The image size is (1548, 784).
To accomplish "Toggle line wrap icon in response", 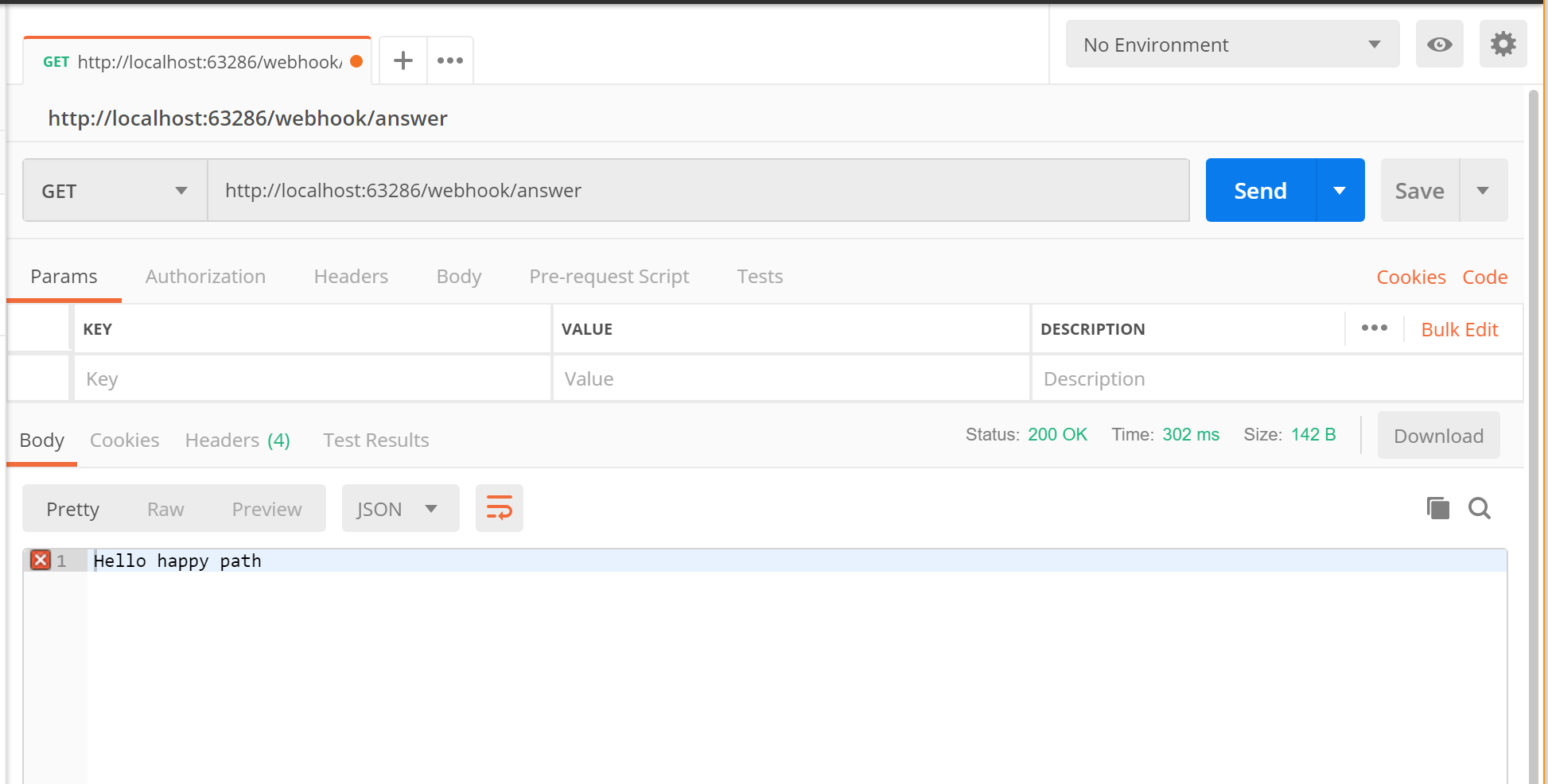I will point(500,508).
